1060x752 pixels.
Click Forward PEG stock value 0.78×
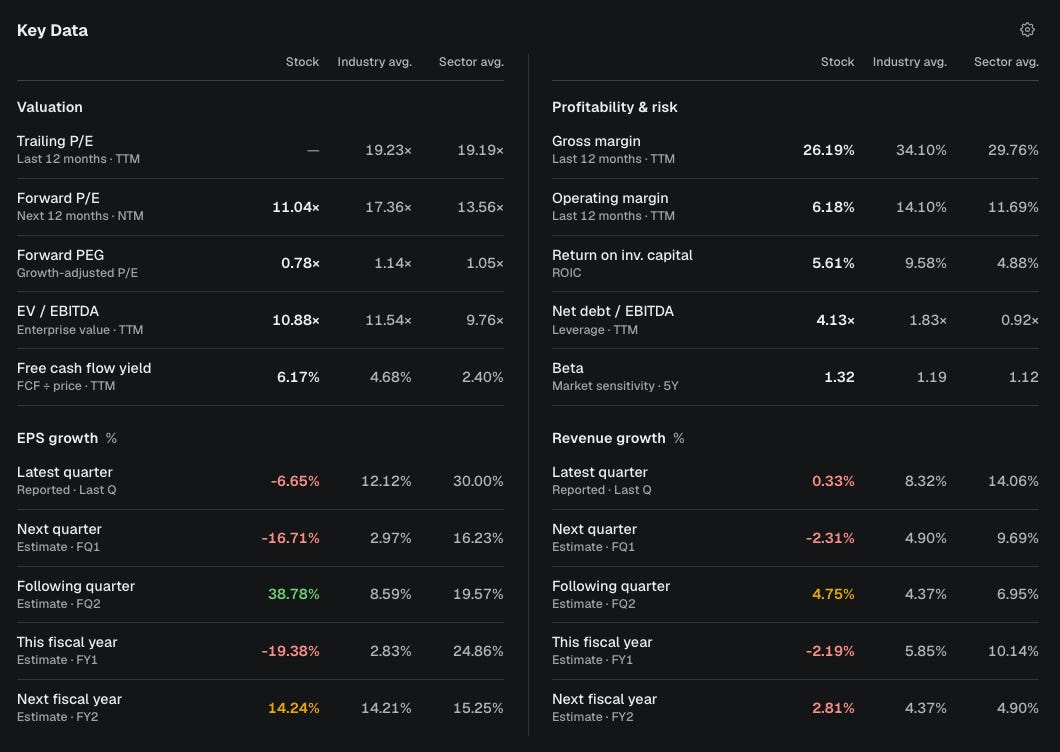tap(300, 263)
